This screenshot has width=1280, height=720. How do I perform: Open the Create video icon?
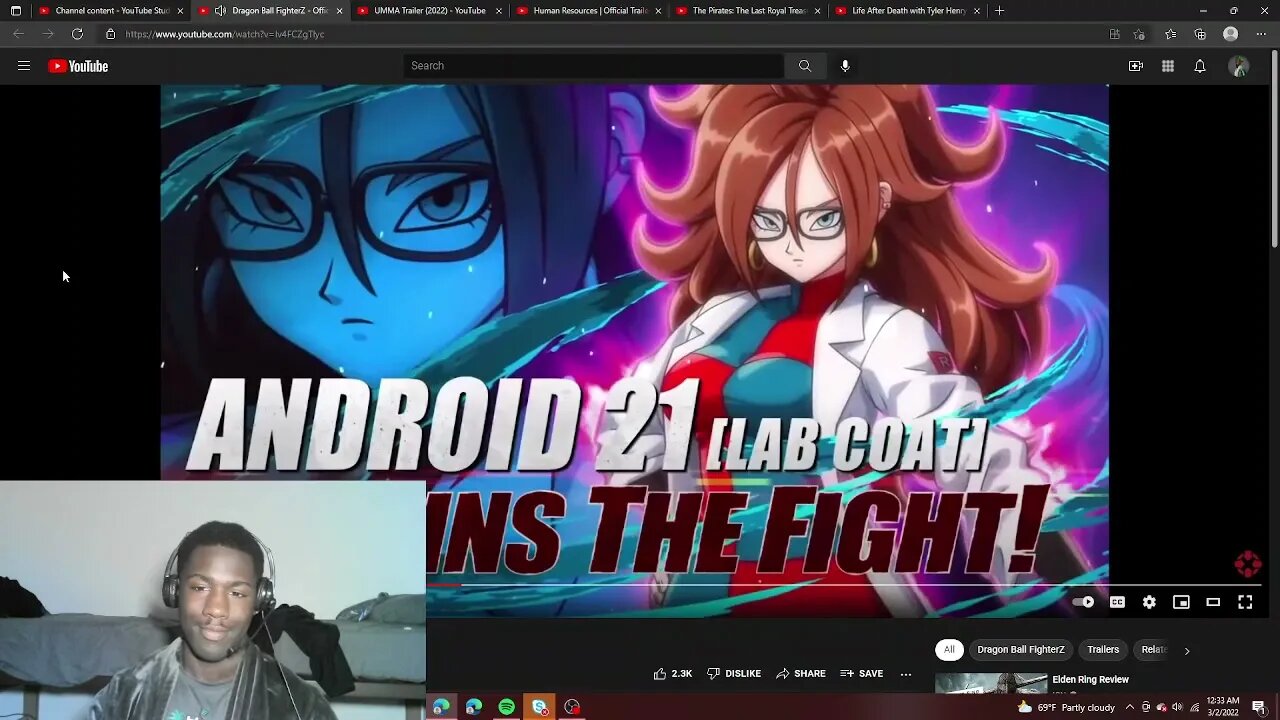(1136, 66)
